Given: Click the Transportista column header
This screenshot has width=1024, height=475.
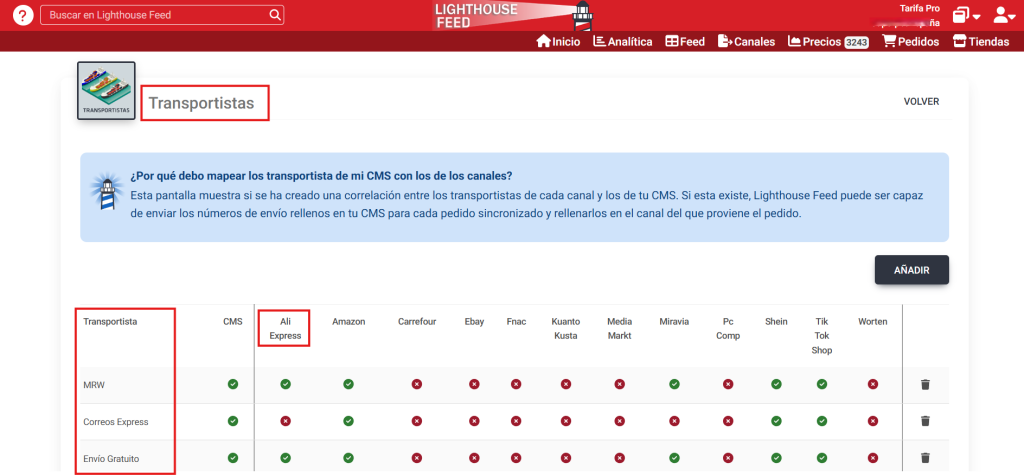Looking at the screenshot, I should (110, 321).
